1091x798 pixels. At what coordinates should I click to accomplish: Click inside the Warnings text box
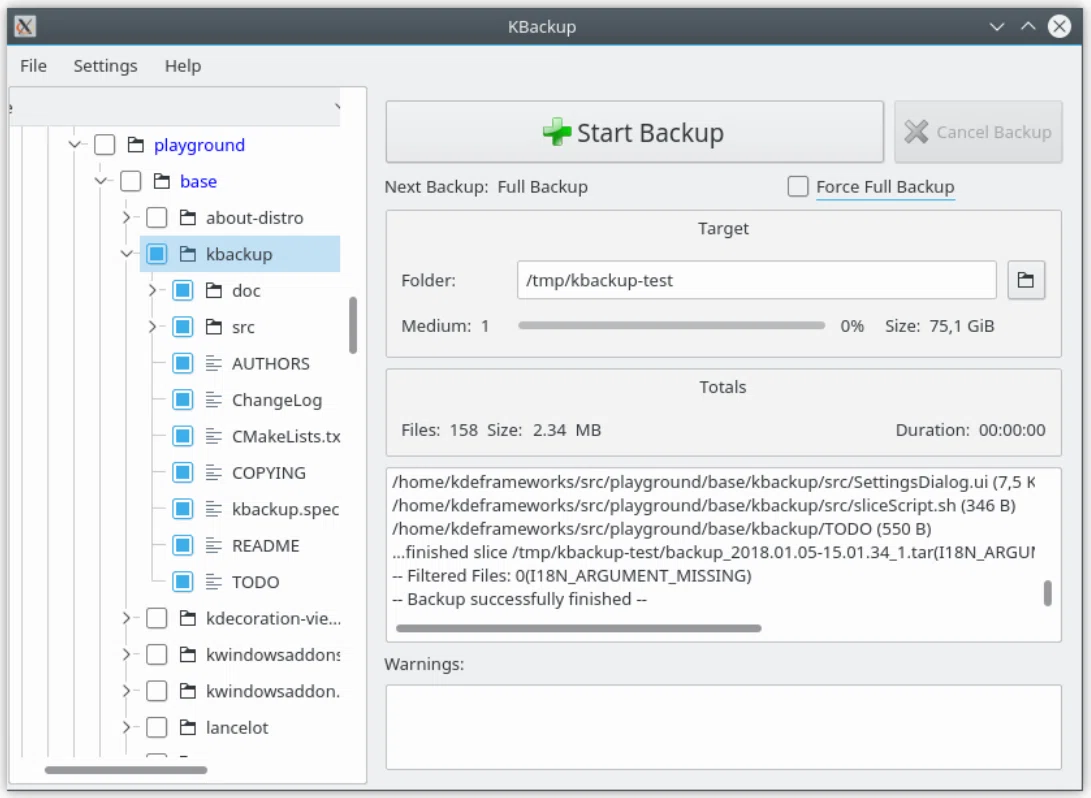[724, 727]
